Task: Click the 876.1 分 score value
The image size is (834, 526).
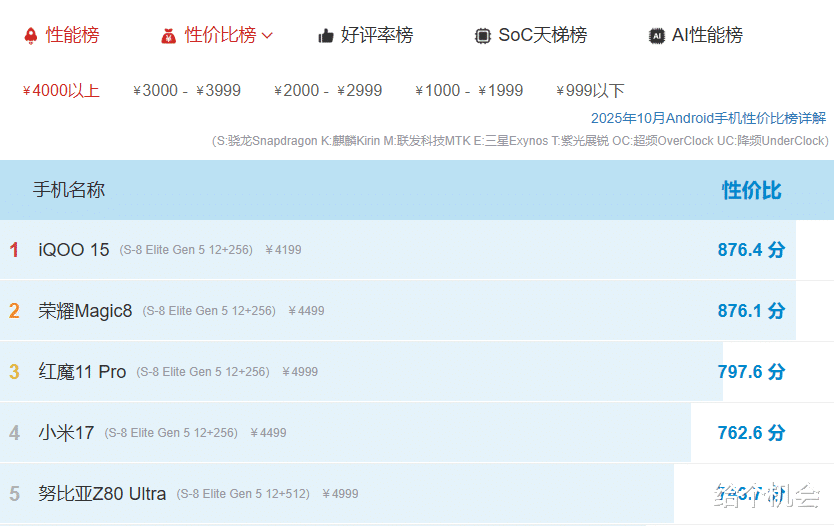Action: point(751,311)
